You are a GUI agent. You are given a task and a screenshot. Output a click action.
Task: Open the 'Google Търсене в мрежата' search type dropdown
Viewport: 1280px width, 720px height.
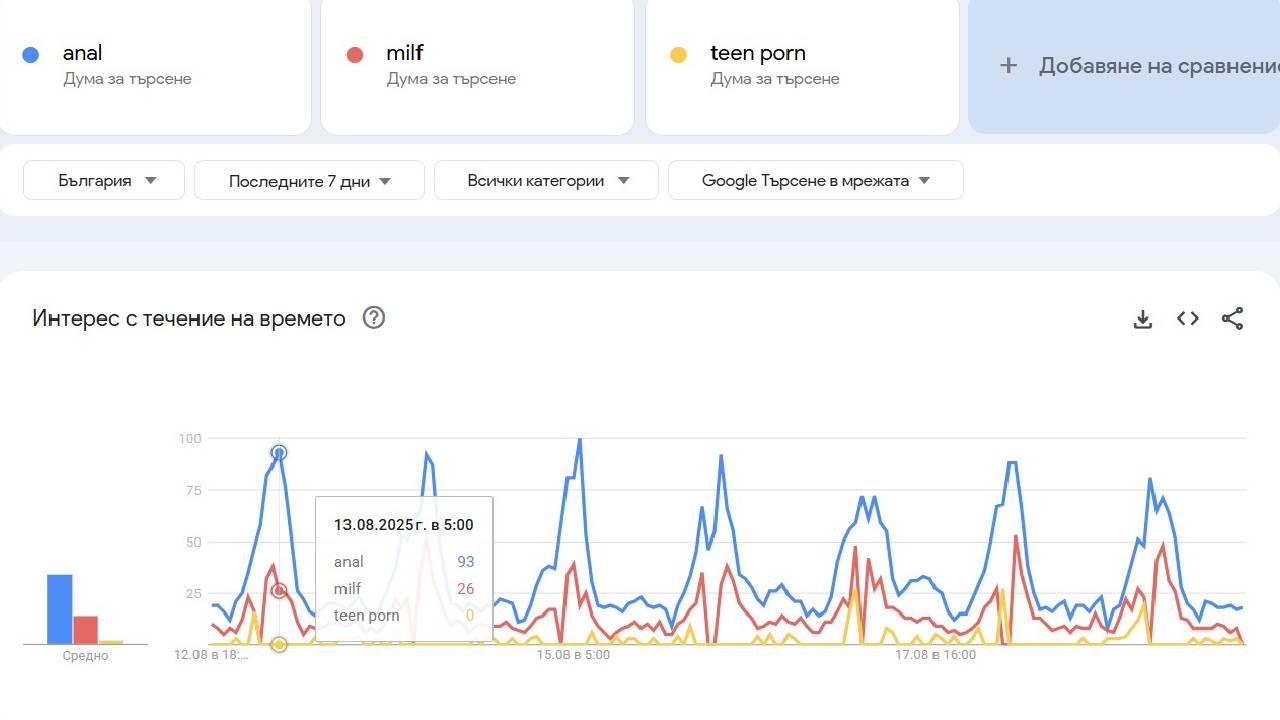pyautogui.click(x=815, y=181)
